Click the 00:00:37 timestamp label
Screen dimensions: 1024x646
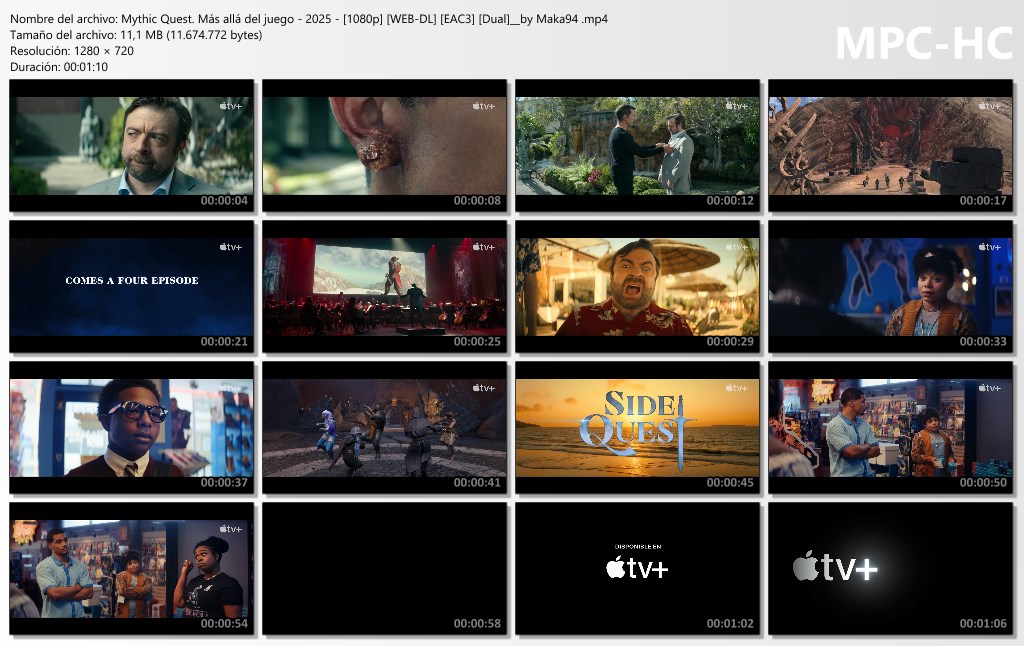224,483
